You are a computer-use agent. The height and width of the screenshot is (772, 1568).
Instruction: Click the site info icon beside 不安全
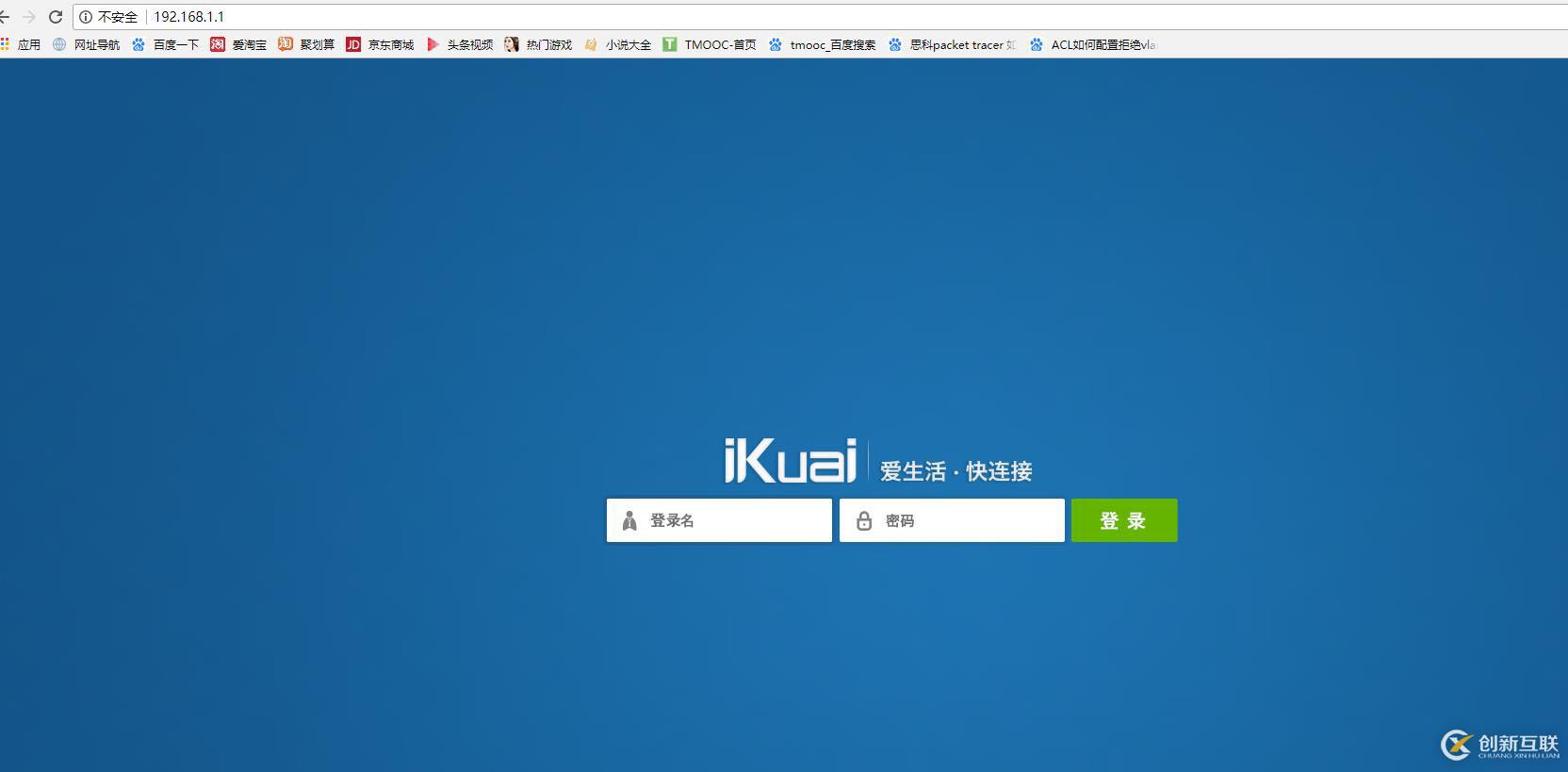(x=86, y=17)
